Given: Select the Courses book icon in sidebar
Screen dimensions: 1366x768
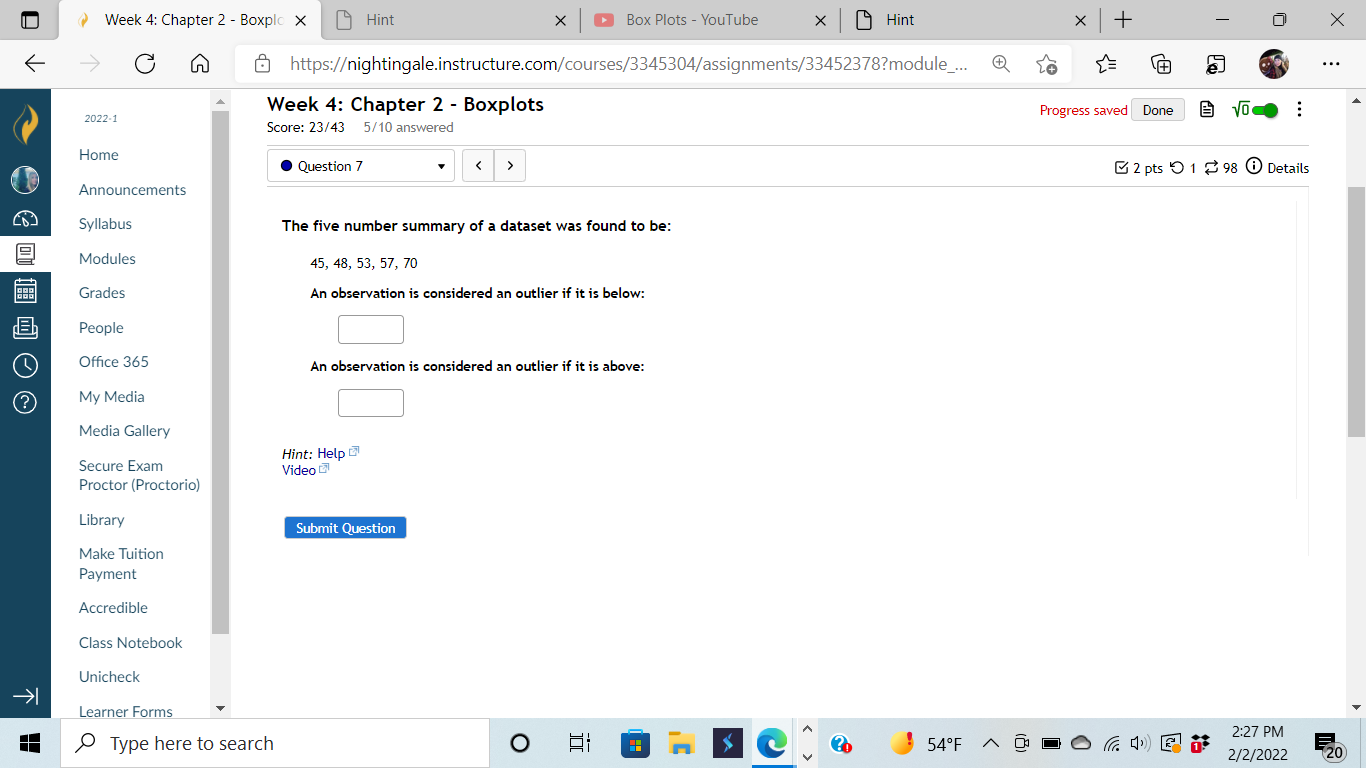Looking at the screenshot, I should pos(25,253).
